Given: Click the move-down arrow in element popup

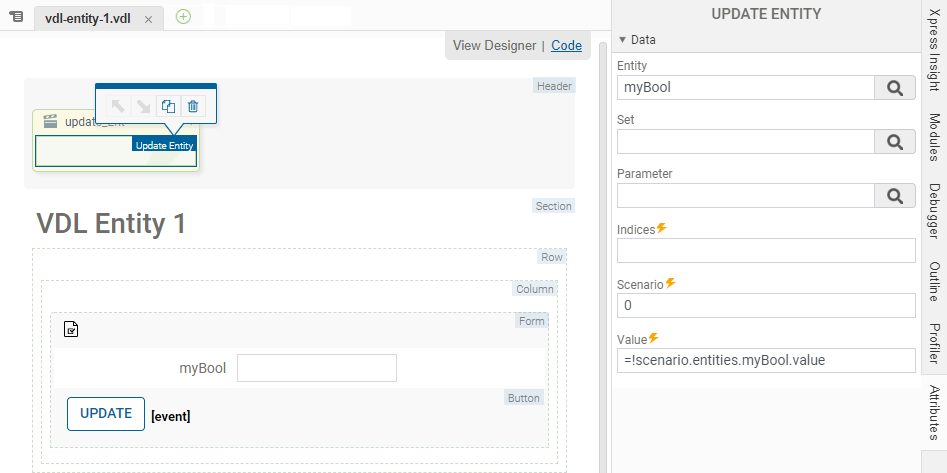Looking at the screenshot, I should tap(143, 106).
